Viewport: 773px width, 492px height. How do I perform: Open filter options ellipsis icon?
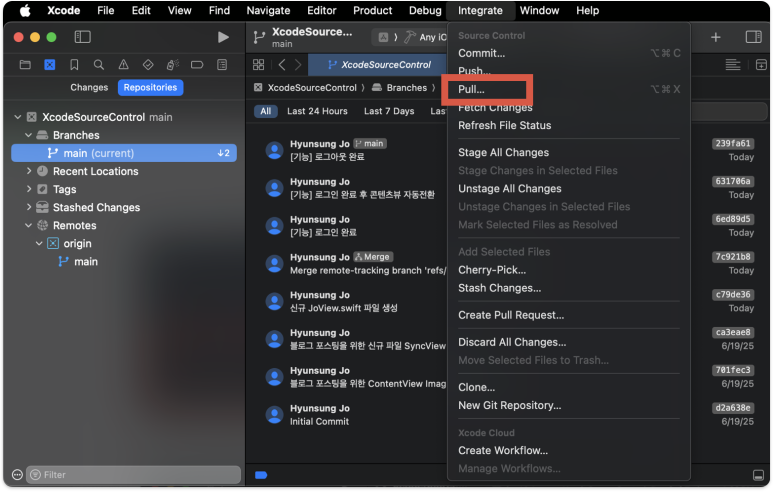coord(17,475)
